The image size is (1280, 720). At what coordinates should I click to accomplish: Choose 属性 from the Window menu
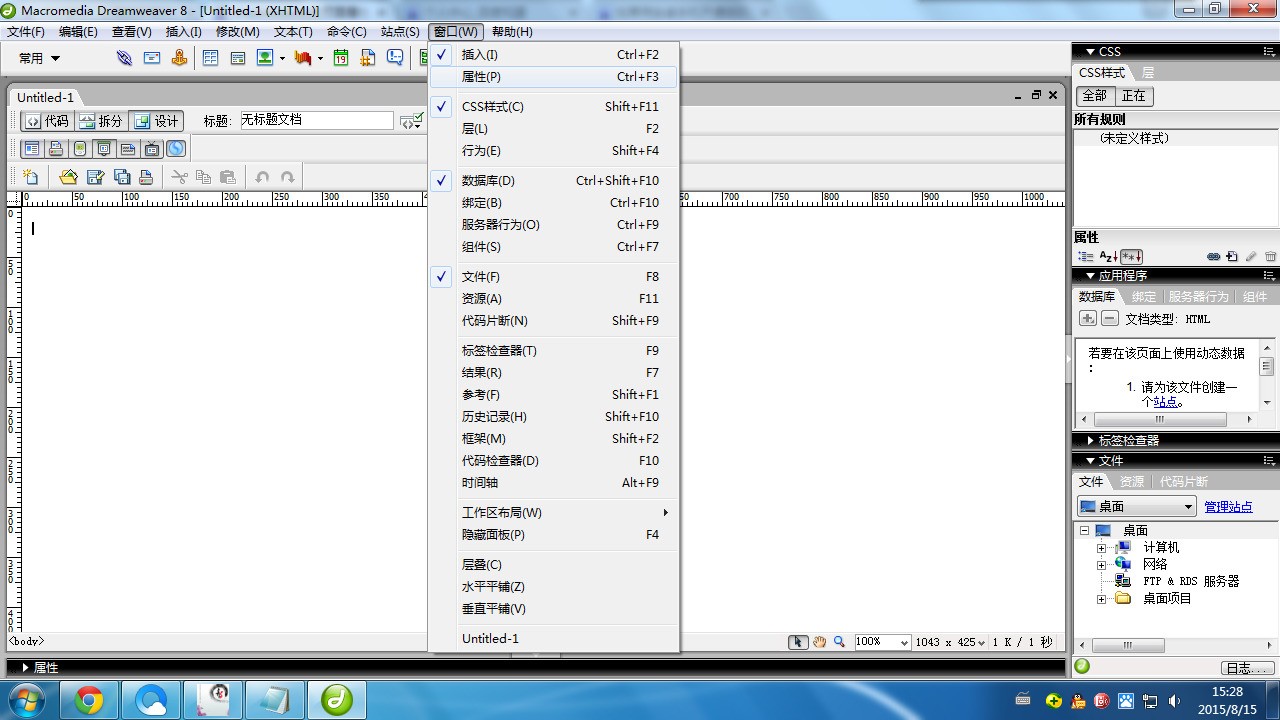(481, 77)
